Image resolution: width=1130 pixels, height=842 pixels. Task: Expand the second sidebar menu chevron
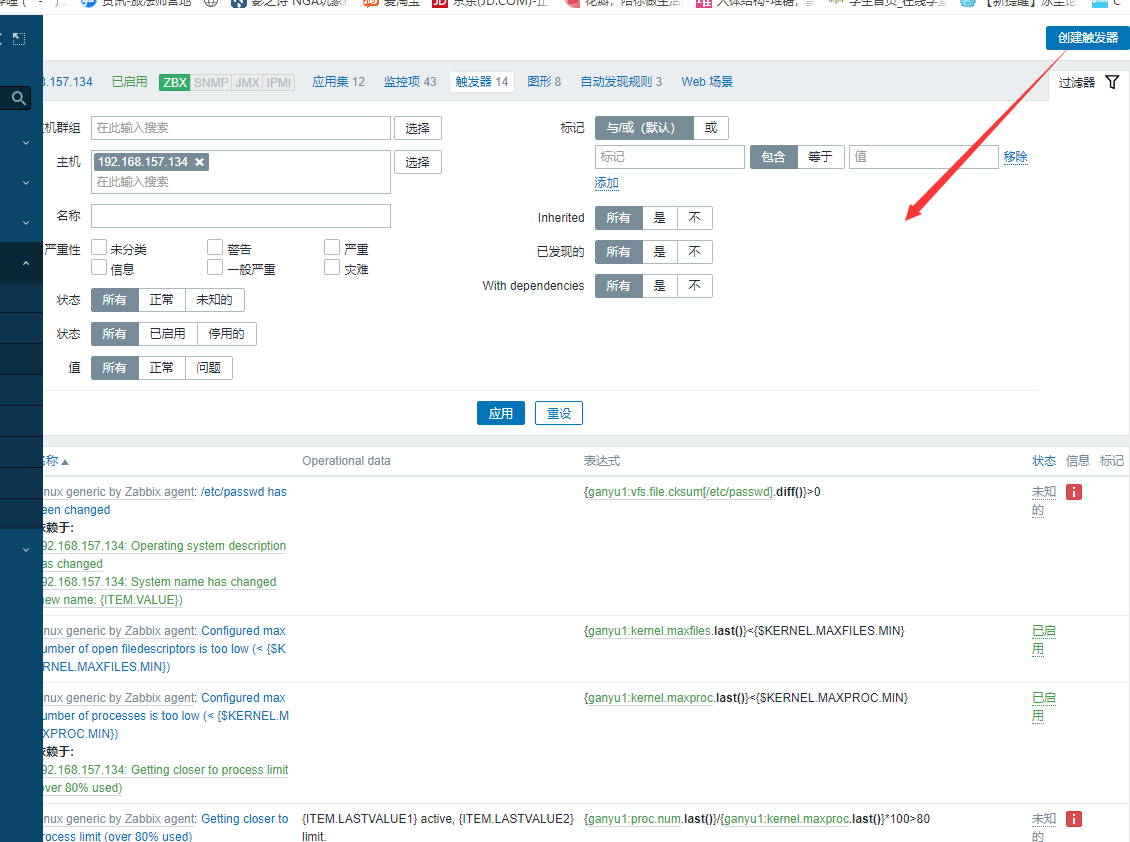point(26,183)
